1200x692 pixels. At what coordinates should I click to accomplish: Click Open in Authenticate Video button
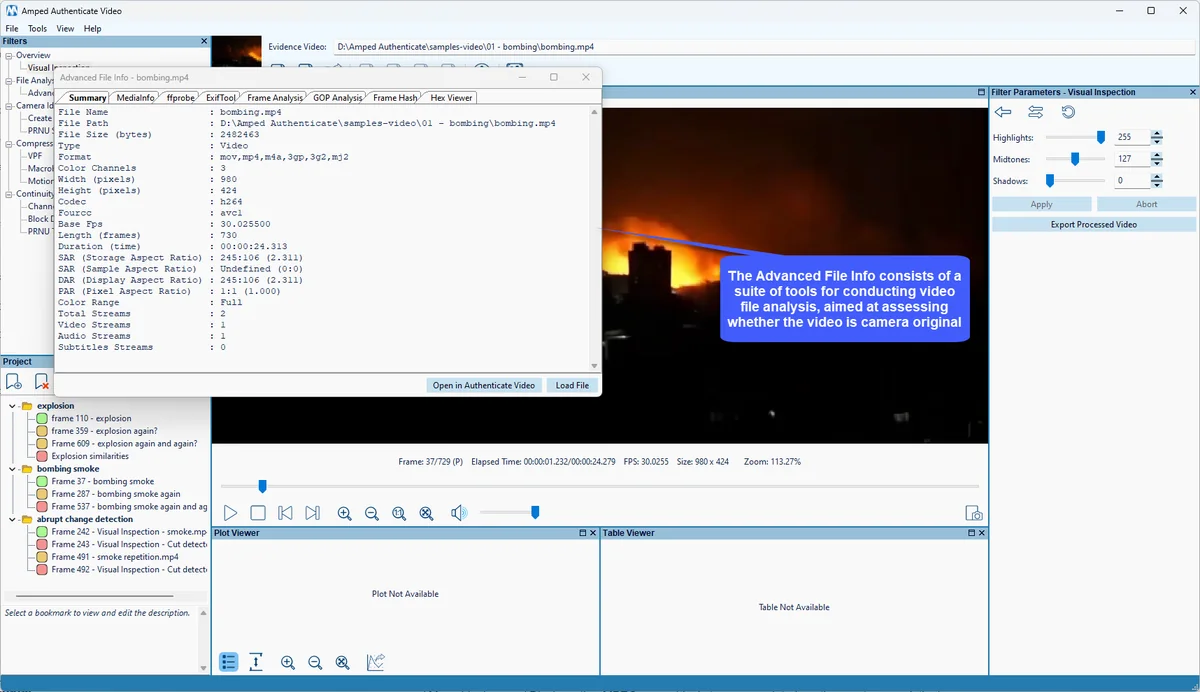pos(485,385)
